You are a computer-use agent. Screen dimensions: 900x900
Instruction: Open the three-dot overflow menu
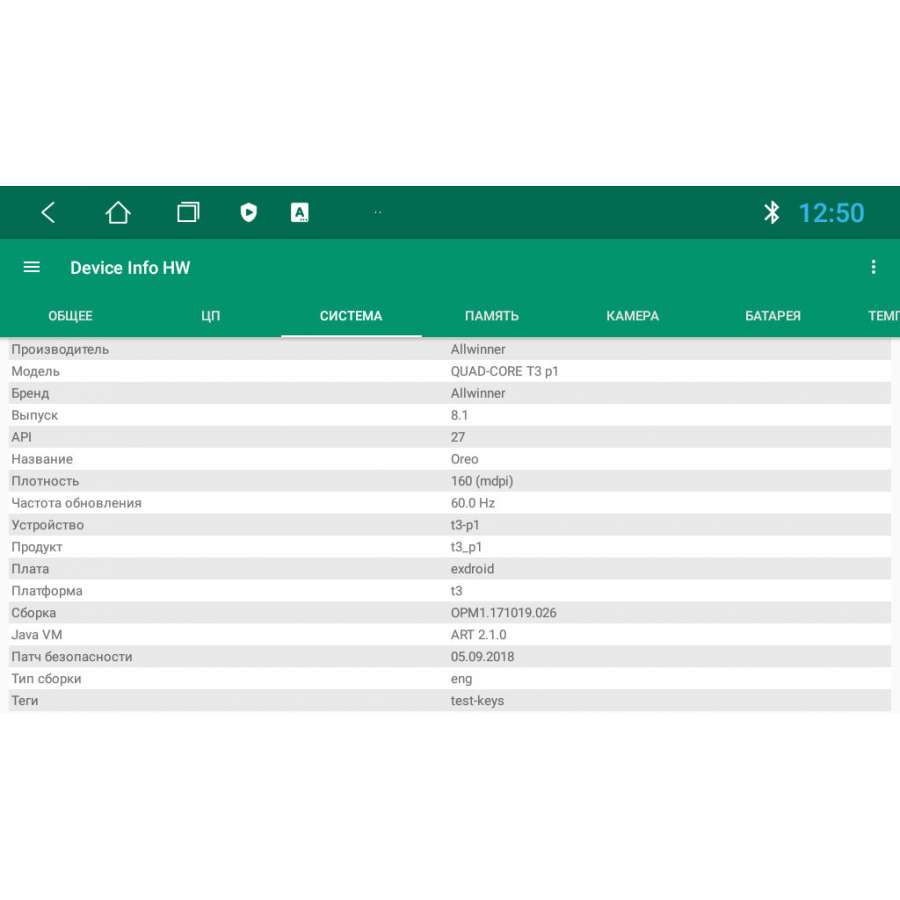point(873,267)
